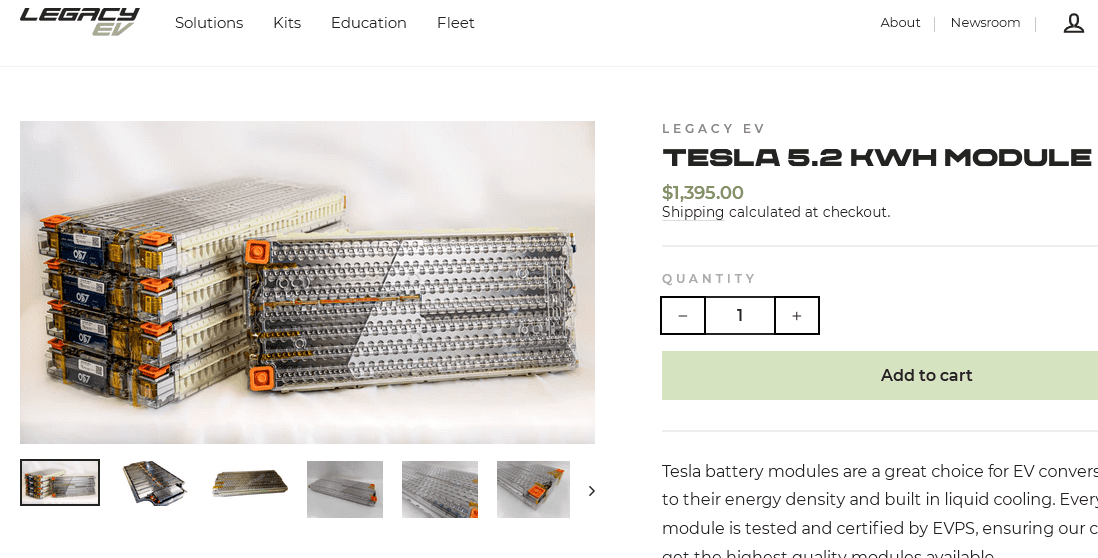This screenshot has width=1098, height=558.
Task: Decrease quantity with the minus button
Action: [683, 316]
